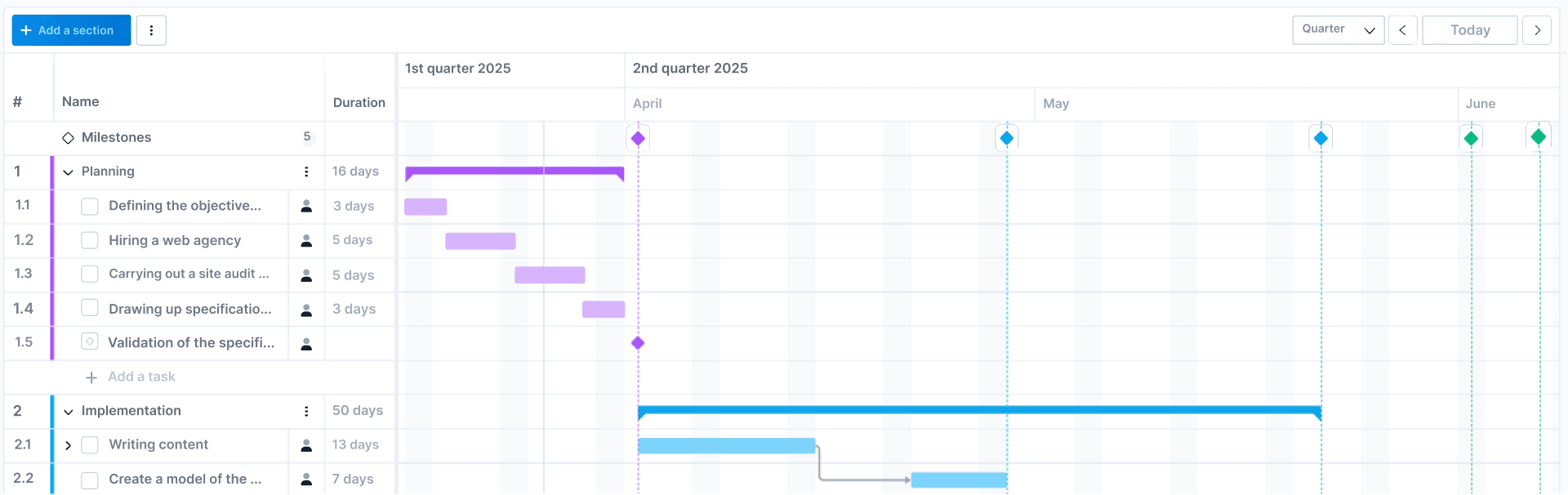Viewport: 1568px width, 495px height.
Task: Go to the next quarter with the right arrow
Action: pyautogui.click(x=1537, y=30)
